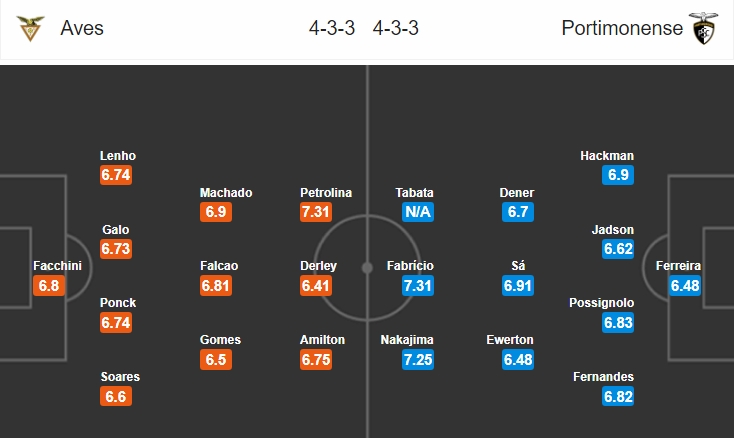Select Falcao's 6.81 rating badge

click(216, 286)
